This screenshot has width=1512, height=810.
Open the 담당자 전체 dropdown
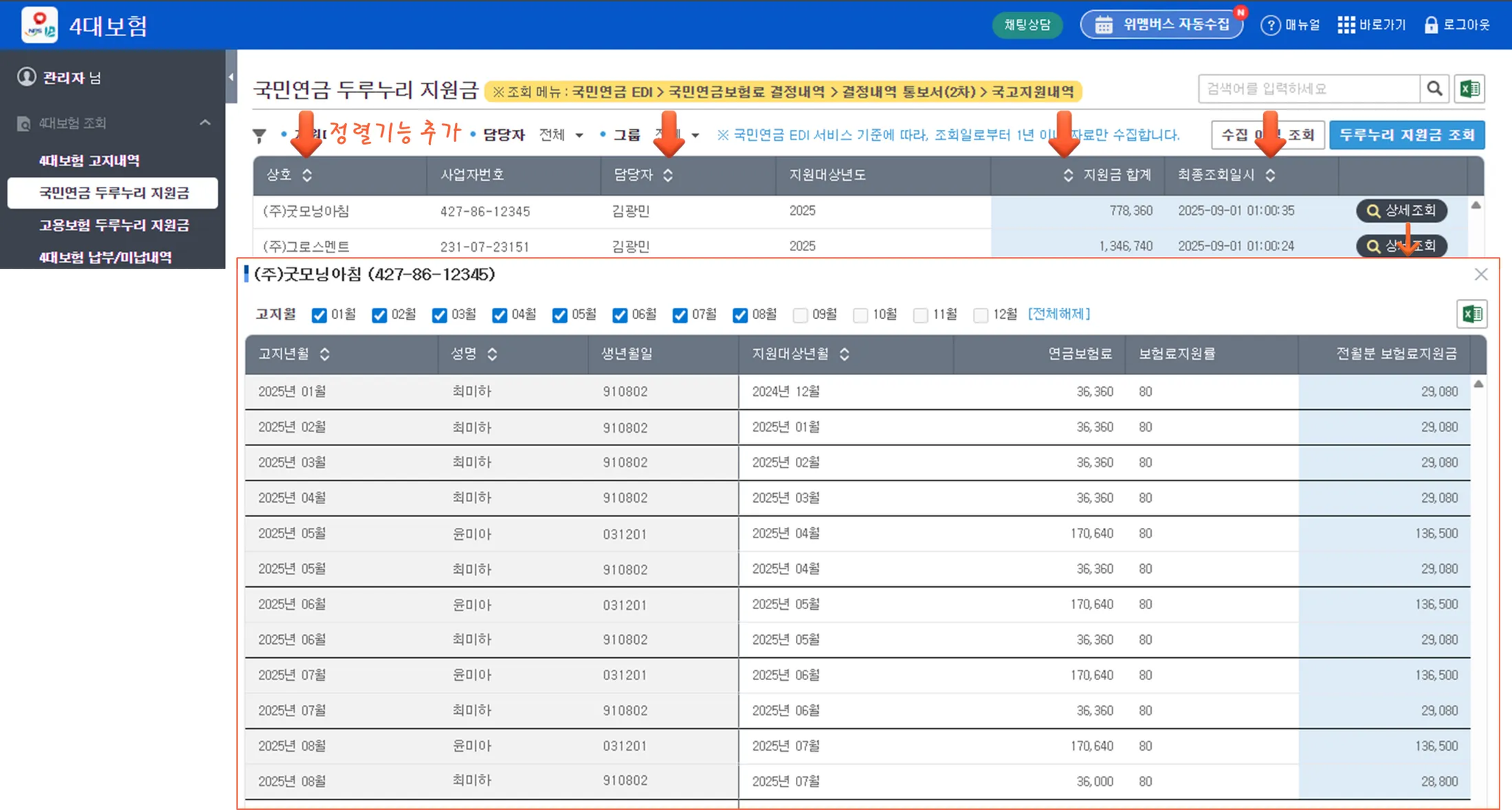coord(561,135)
